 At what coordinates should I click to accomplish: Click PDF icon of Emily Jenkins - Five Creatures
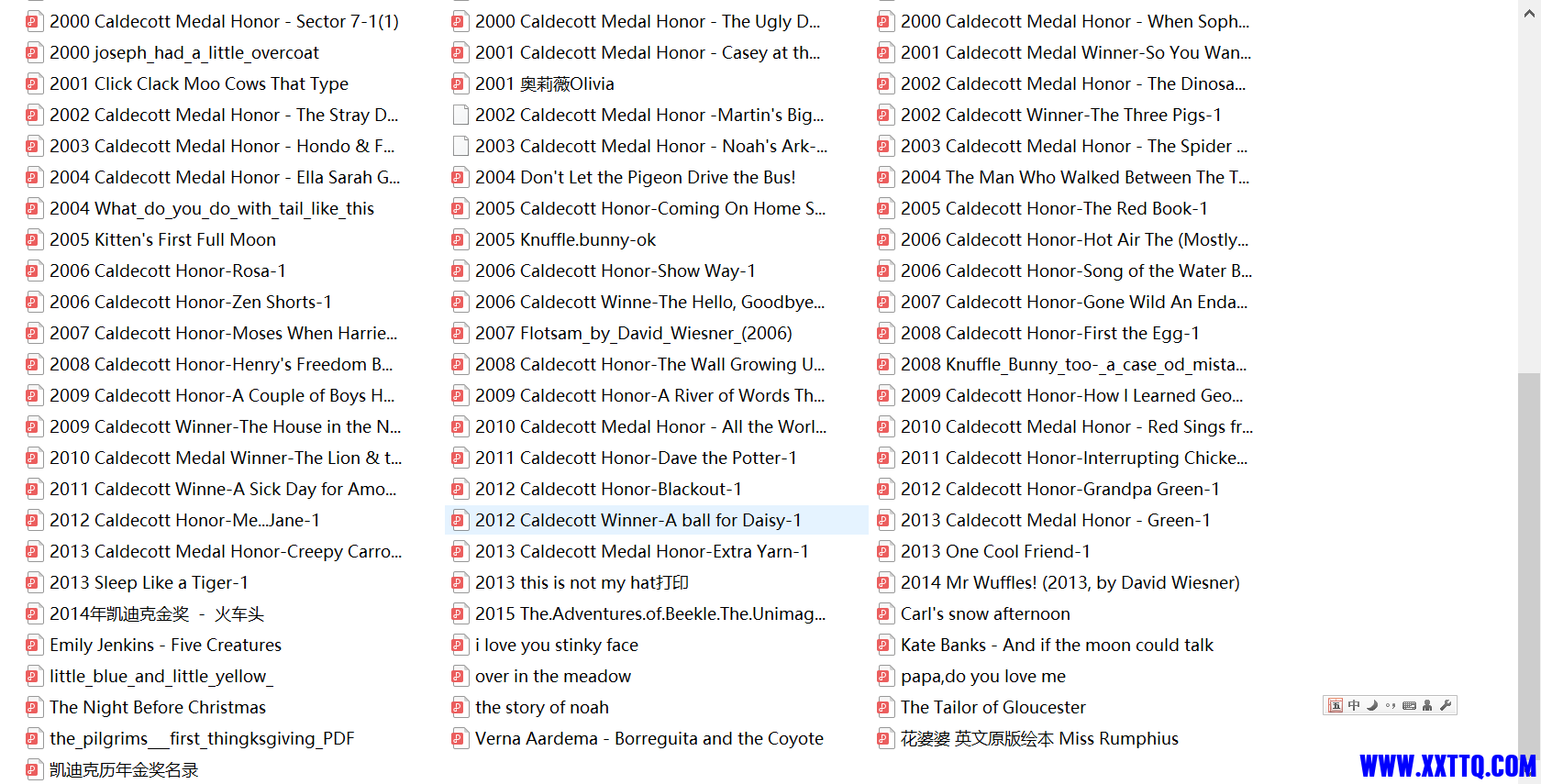tap(33, 645)
